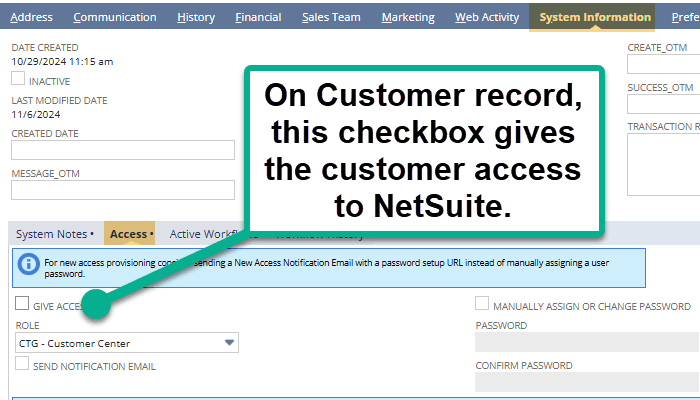Go to the Financial tab
The image size is (700, 400).
[x=258, y=17]
